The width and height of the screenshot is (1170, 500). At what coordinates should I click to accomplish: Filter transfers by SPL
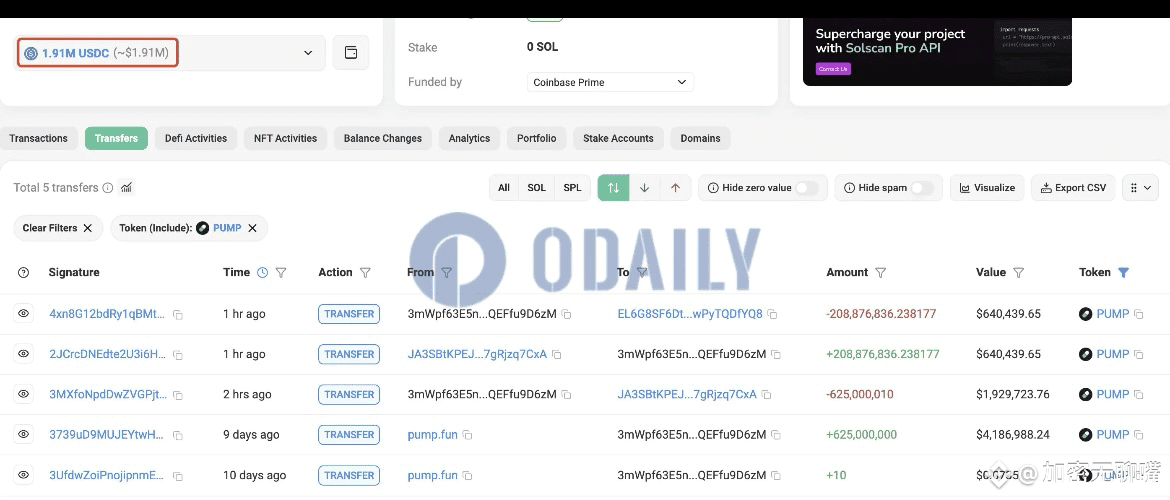click(x=572, y=188)
